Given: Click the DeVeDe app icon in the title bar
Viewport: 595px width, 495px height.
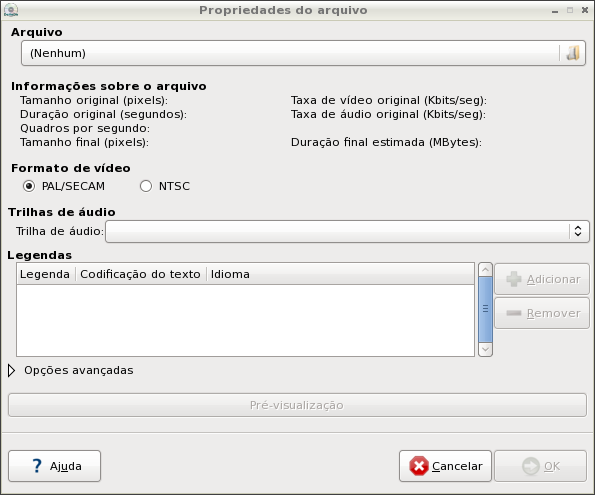Looking at the screenshot, I should pos(11,10).
